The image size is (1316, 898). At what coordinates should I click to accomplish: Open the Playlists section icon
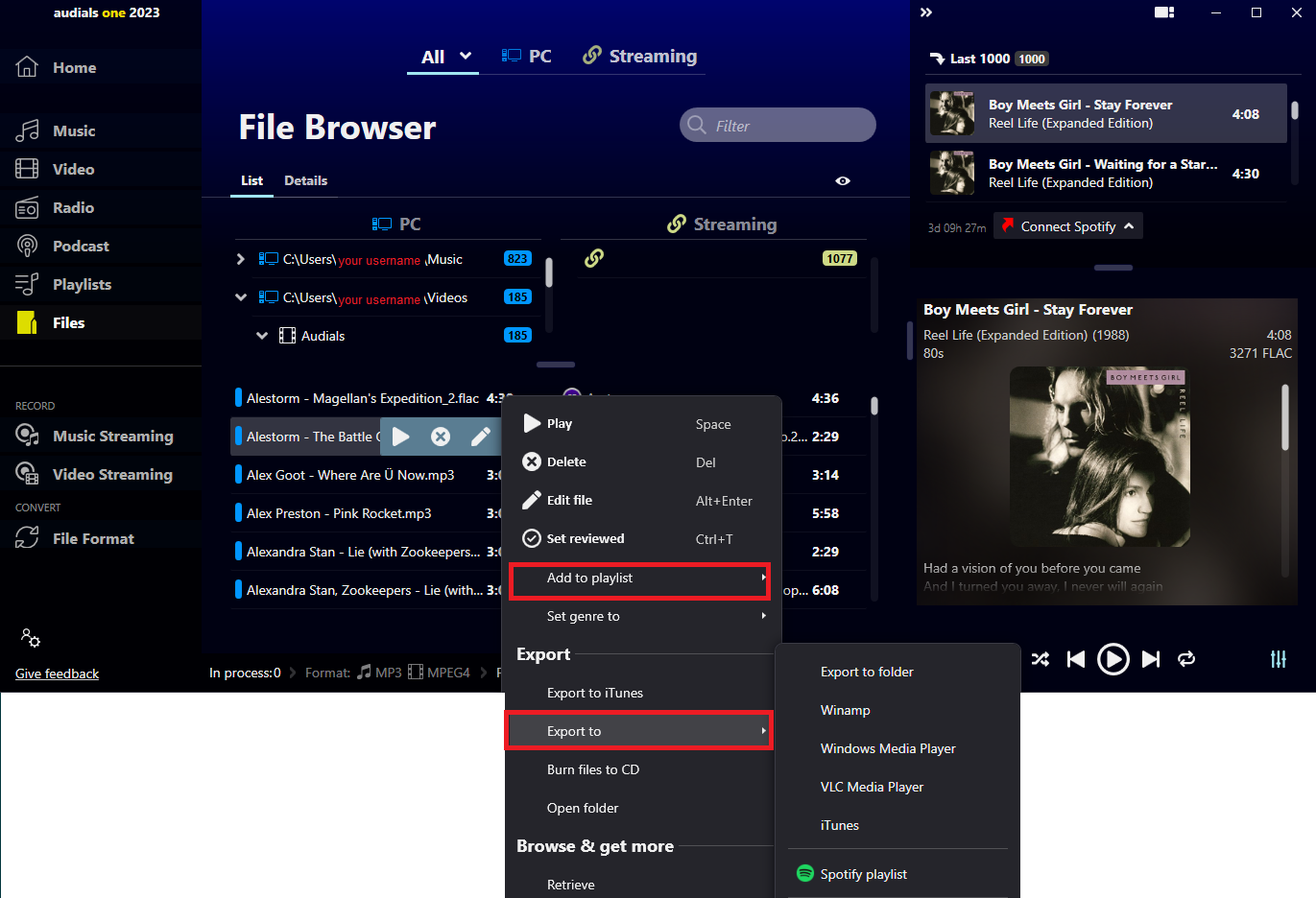(27, 284)
